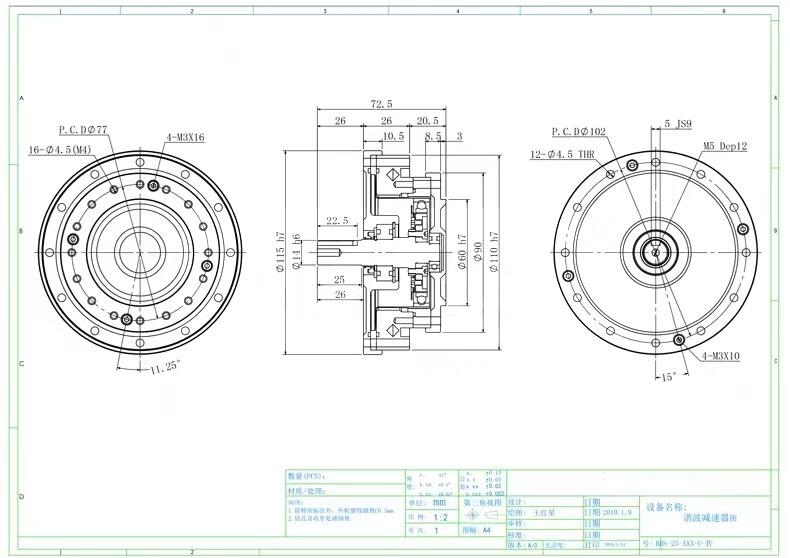Select the P.C.DΦ102 annotation
790x558 pixels.
[579, 131]
